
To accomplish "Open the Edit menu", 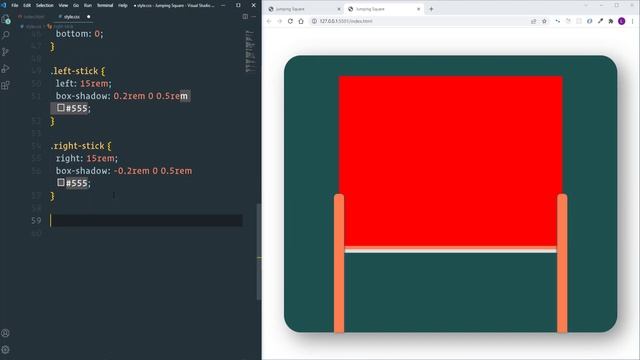I will [x=27, y=5].
